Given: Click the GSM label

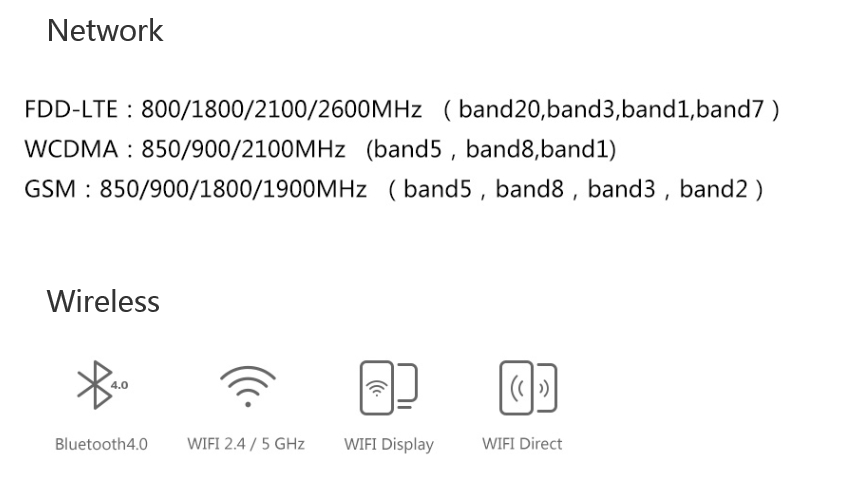Looking at the screenshot, I should pyautogui.click(x=50, y=189).
